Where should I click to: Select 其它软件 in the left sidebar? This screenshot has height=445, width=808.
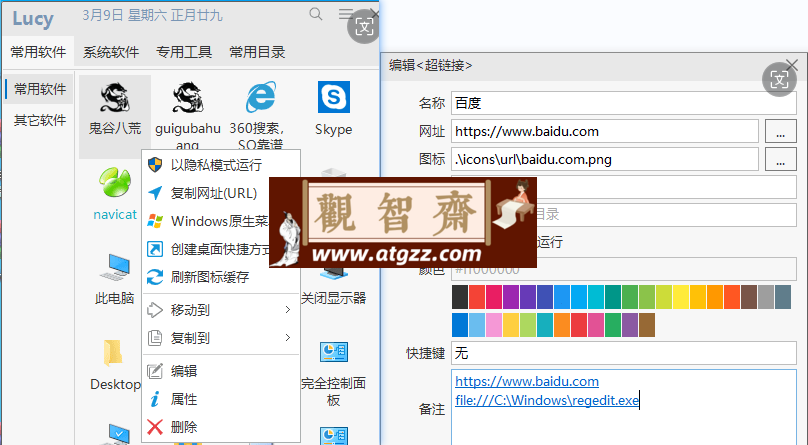[x=40, y=120]
